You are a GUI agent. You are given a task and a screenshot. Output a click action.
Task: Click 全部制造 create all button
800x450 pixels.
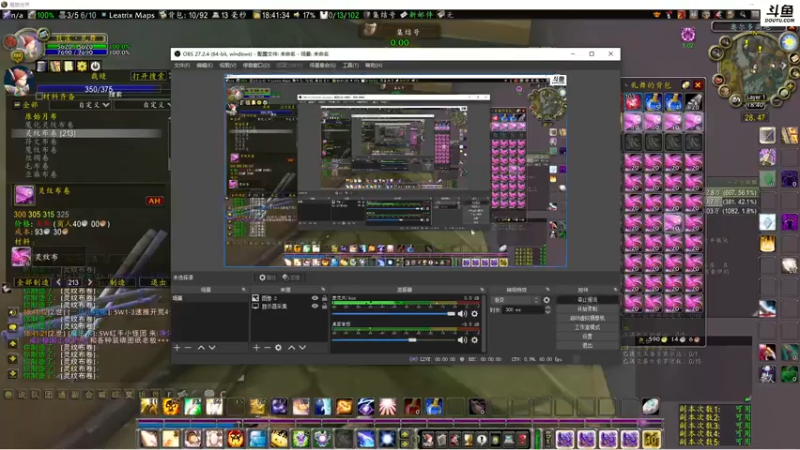[x=33, y=282]
